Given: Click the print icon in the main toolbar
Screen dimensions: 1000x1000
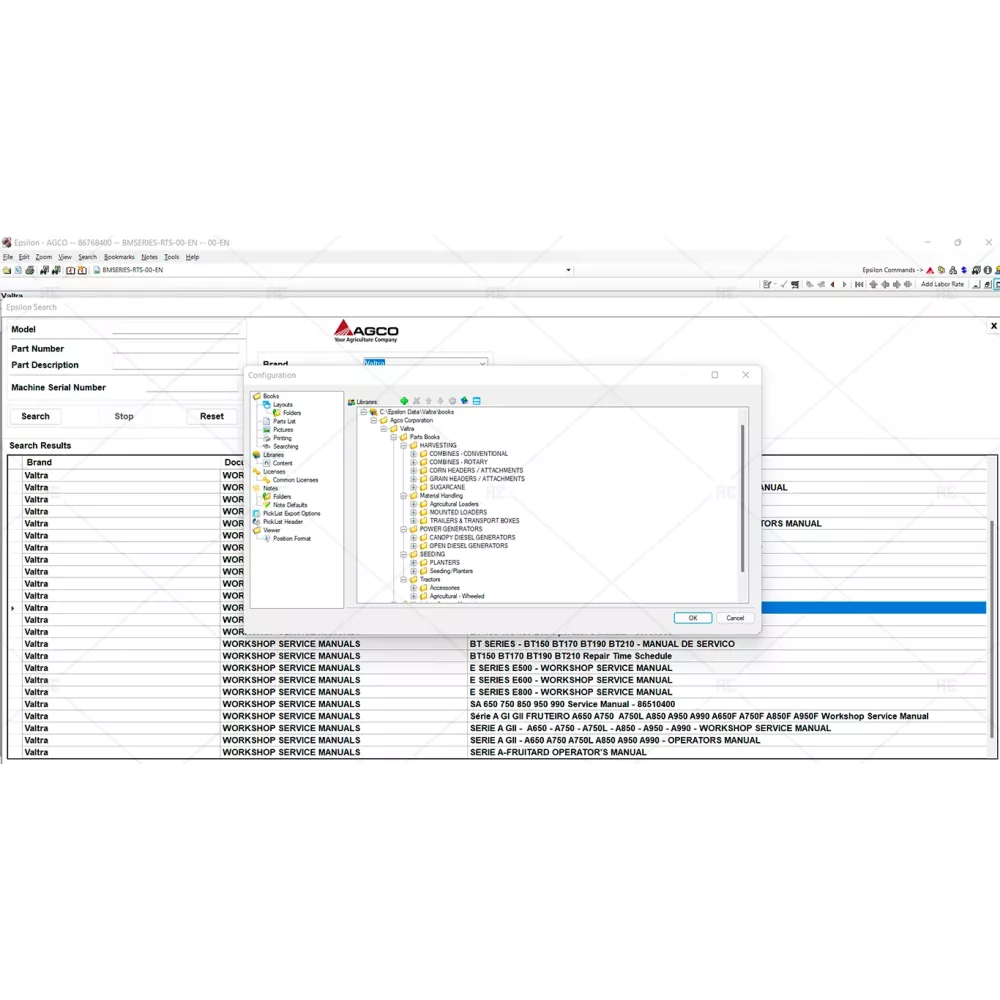Looking at the screenshot, I should 30,270.
